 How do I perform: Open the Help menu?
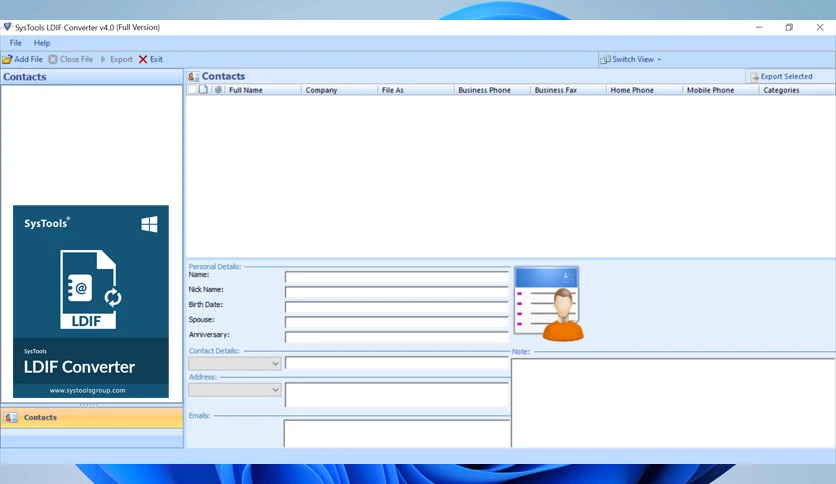[x=42, y=43]
